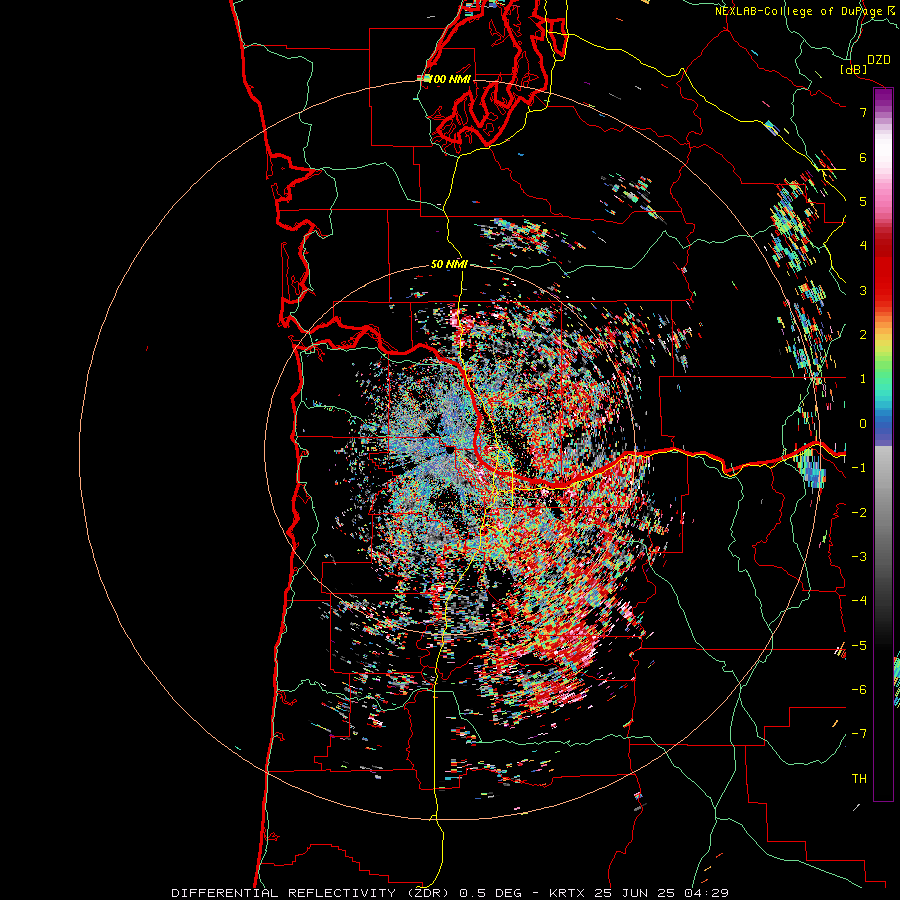900x900 pixels.
Task: Click the '-5' value on color scale
Action: point(859,646)
